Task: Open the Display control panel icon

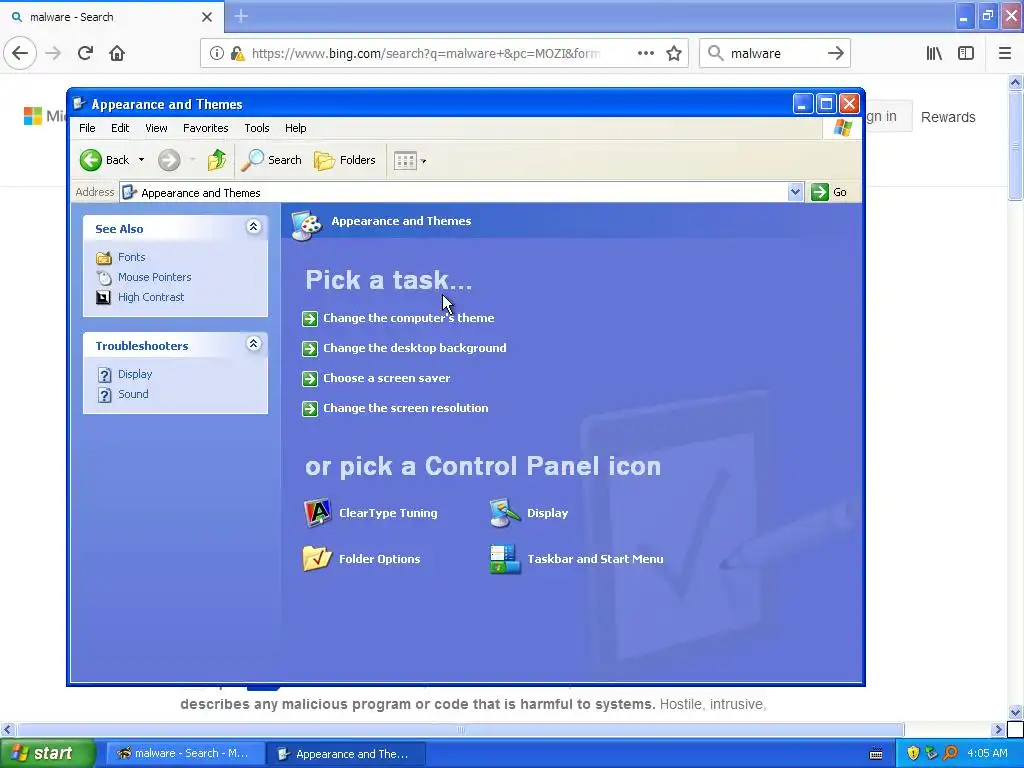Action: pos(505,513)
